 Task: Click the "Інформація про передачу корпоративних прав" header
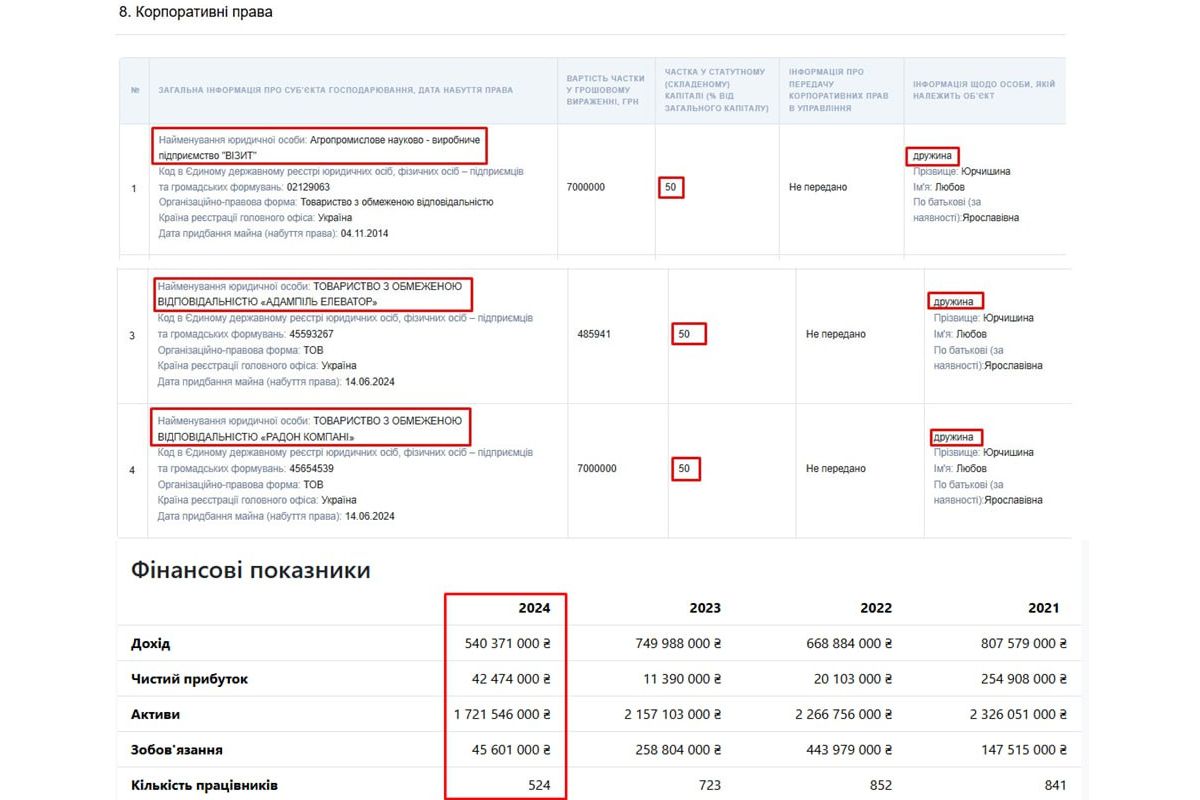click(838, 90)
